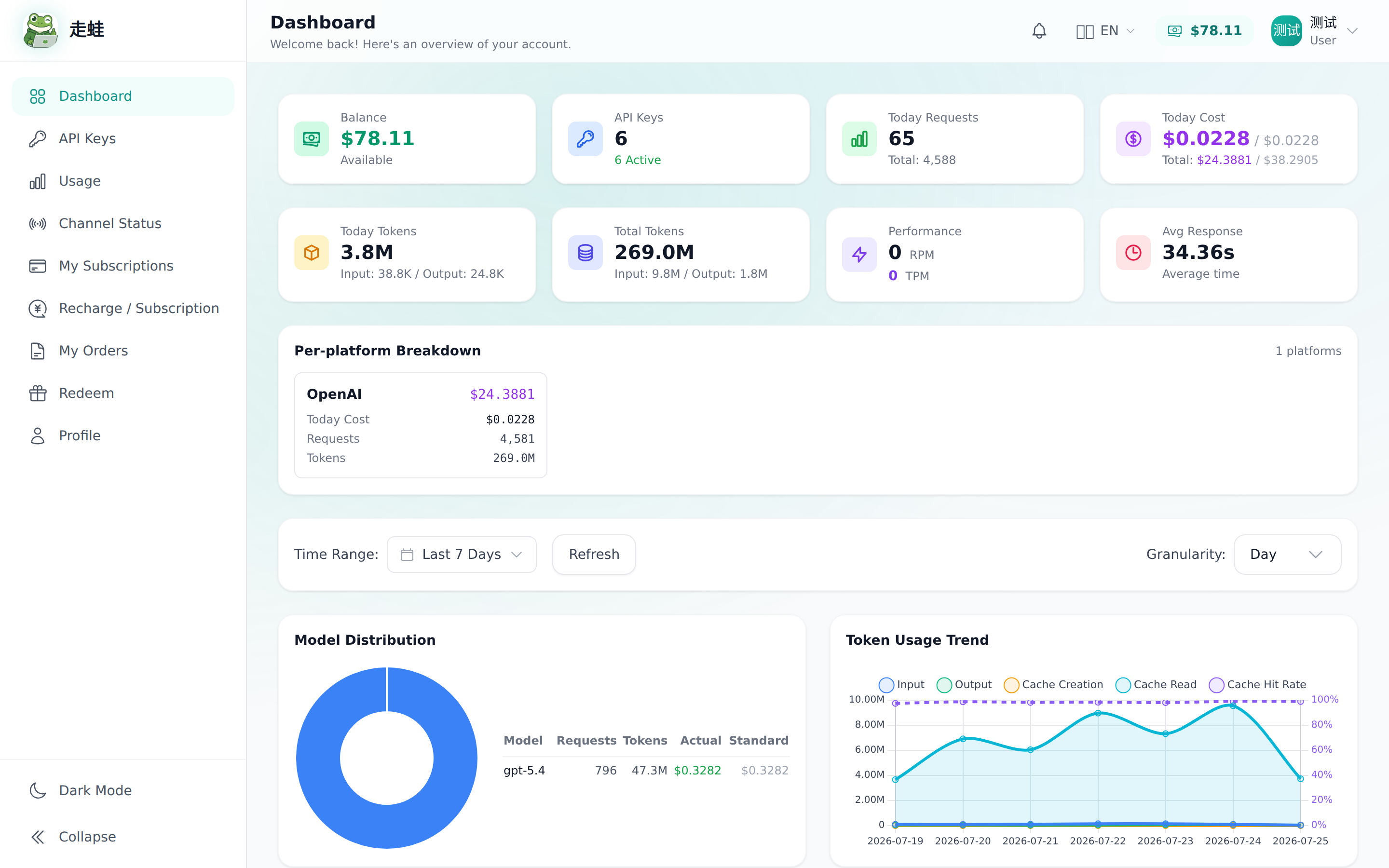
Task: Click the Cache Read peak point at 2026-07-24
Action: pyautogui.click(x=1233, y=705)
